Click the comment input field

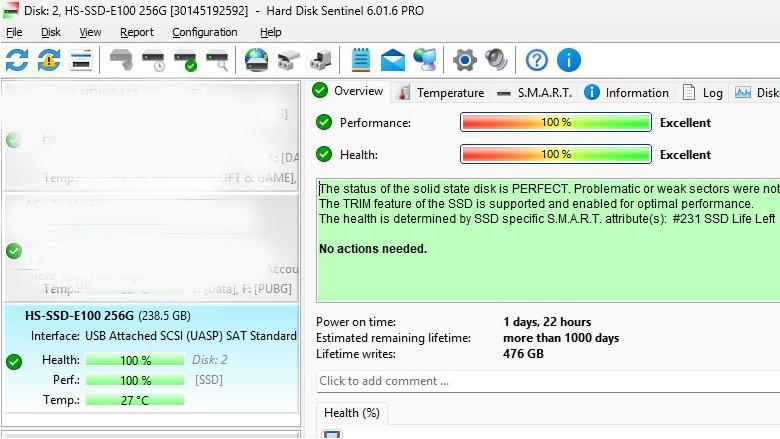[545, 381]
